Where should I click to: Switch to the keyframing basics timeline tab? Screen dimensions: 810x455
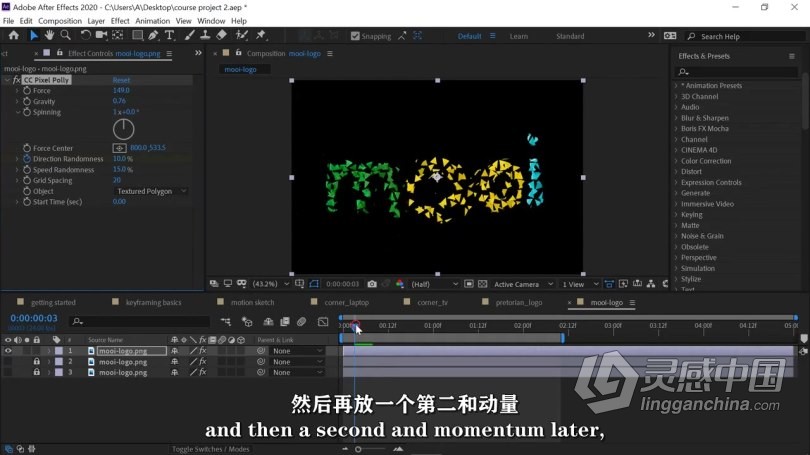pos(153,303)
